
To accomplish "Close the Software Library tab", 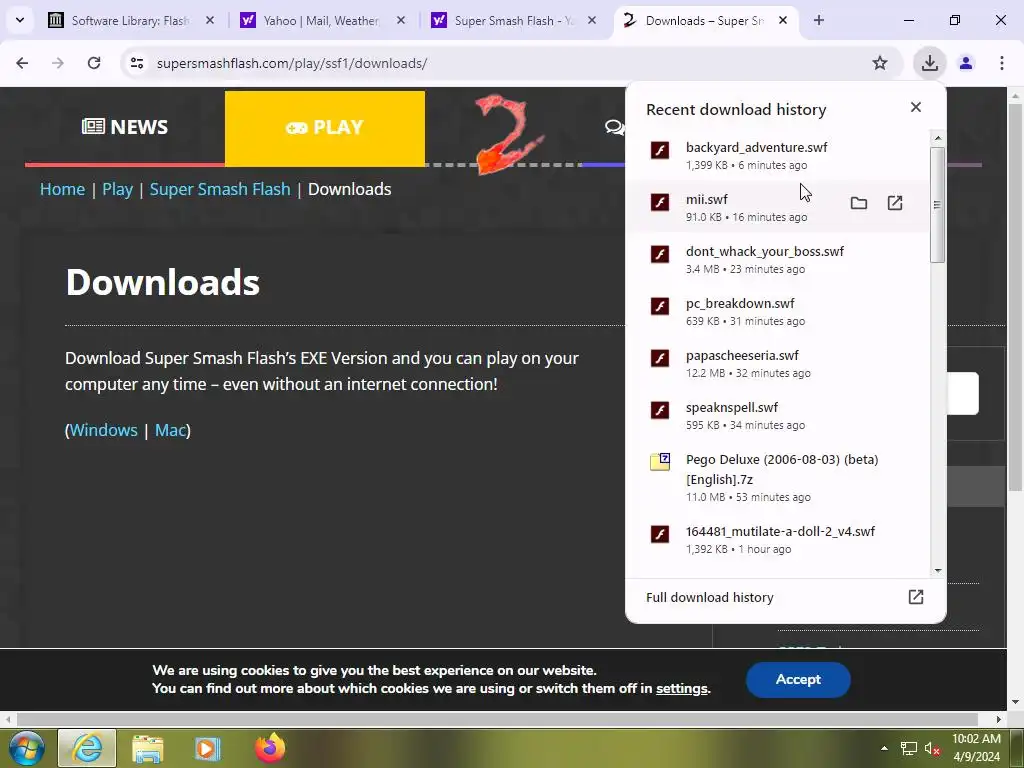I will pos(210,20).
